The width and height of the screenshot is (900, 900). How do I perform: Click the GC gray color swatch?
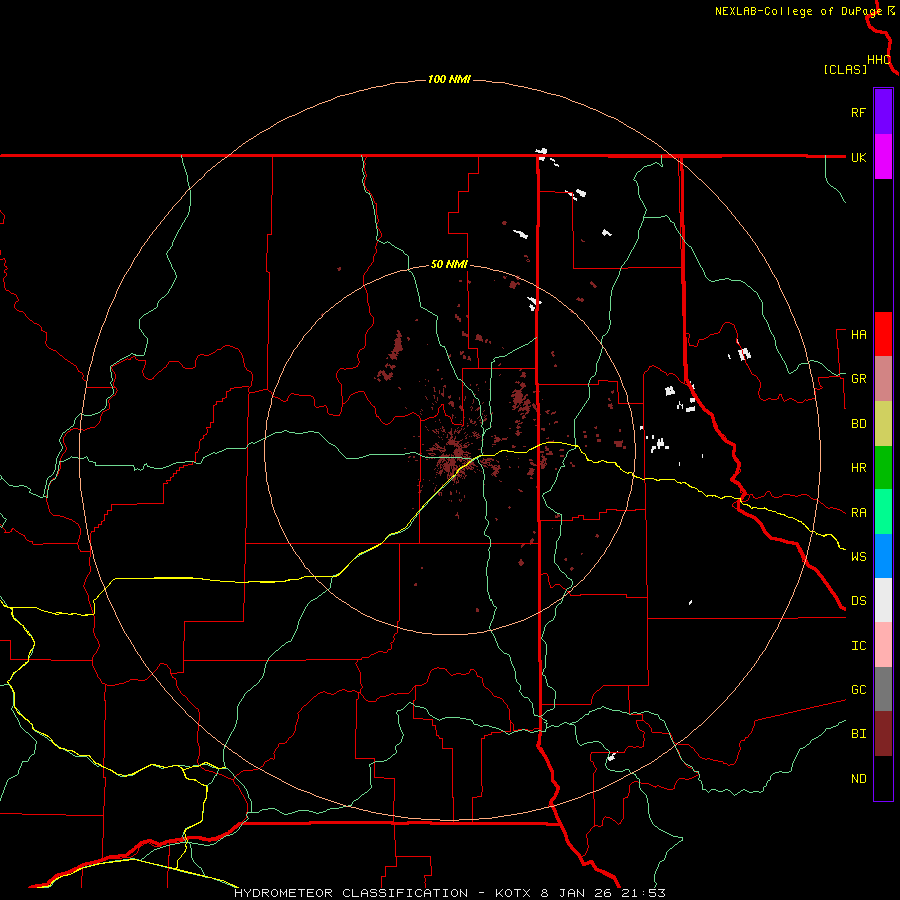tap(883, 689)
